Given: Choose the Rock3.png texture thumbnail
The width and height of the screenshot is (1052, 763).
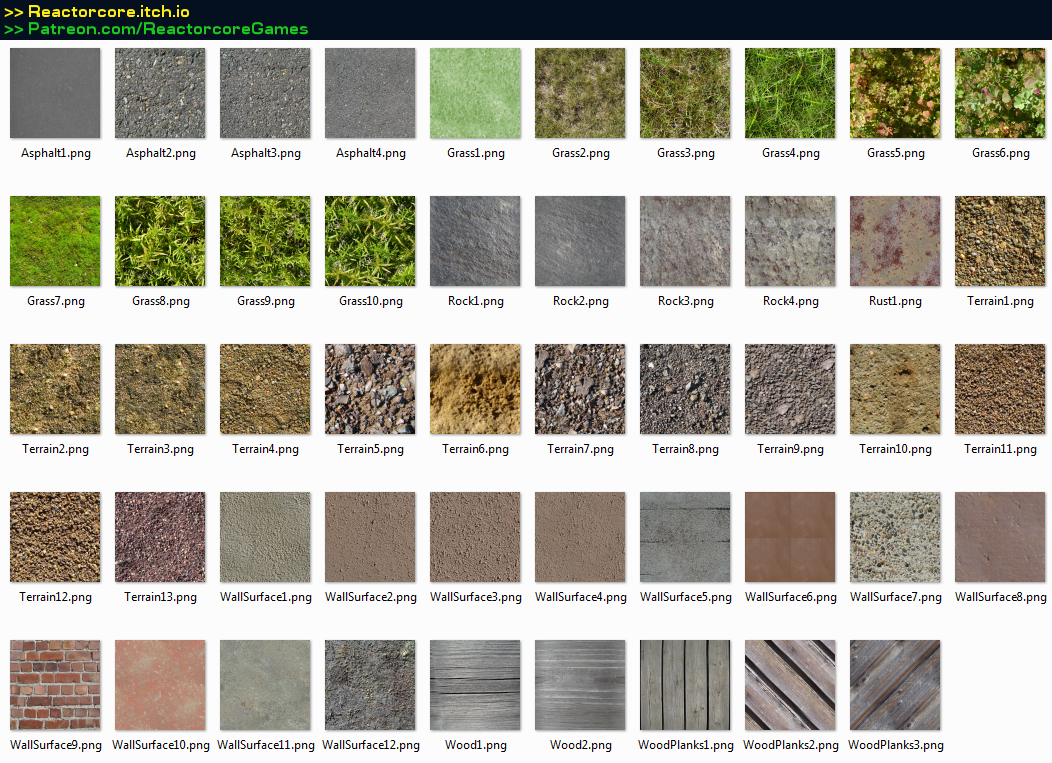Looking at the screenshot, I should [x=685, y=241].
